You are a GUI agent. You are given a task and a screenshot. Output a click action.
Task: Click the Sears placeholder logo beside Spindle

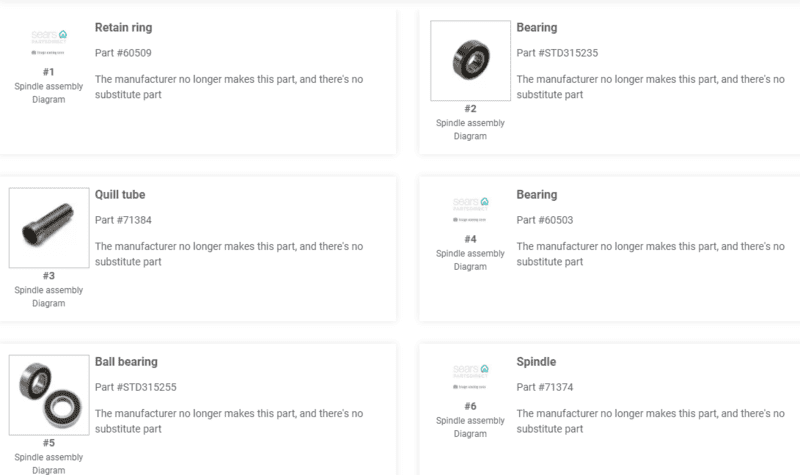(x=470, y=377)
